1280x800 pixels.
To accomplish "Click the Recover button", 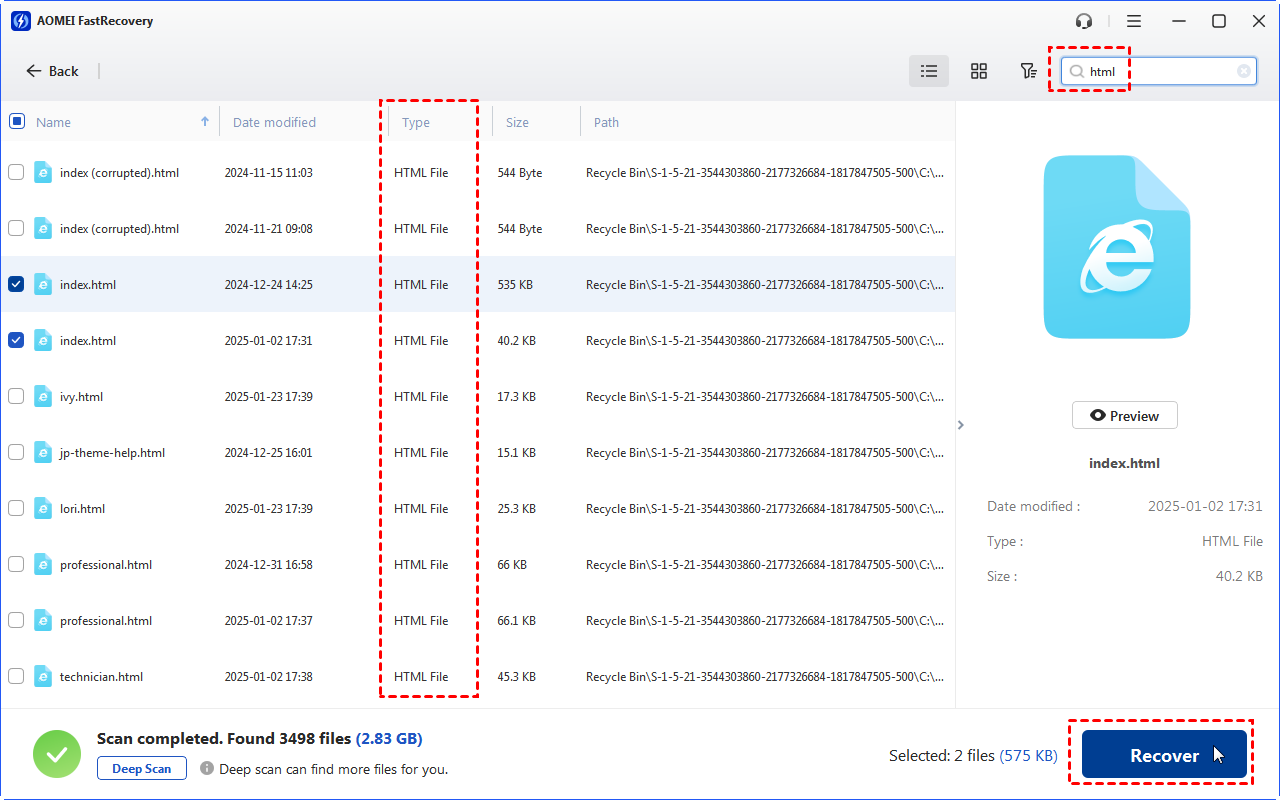I will click(1164, 755).
